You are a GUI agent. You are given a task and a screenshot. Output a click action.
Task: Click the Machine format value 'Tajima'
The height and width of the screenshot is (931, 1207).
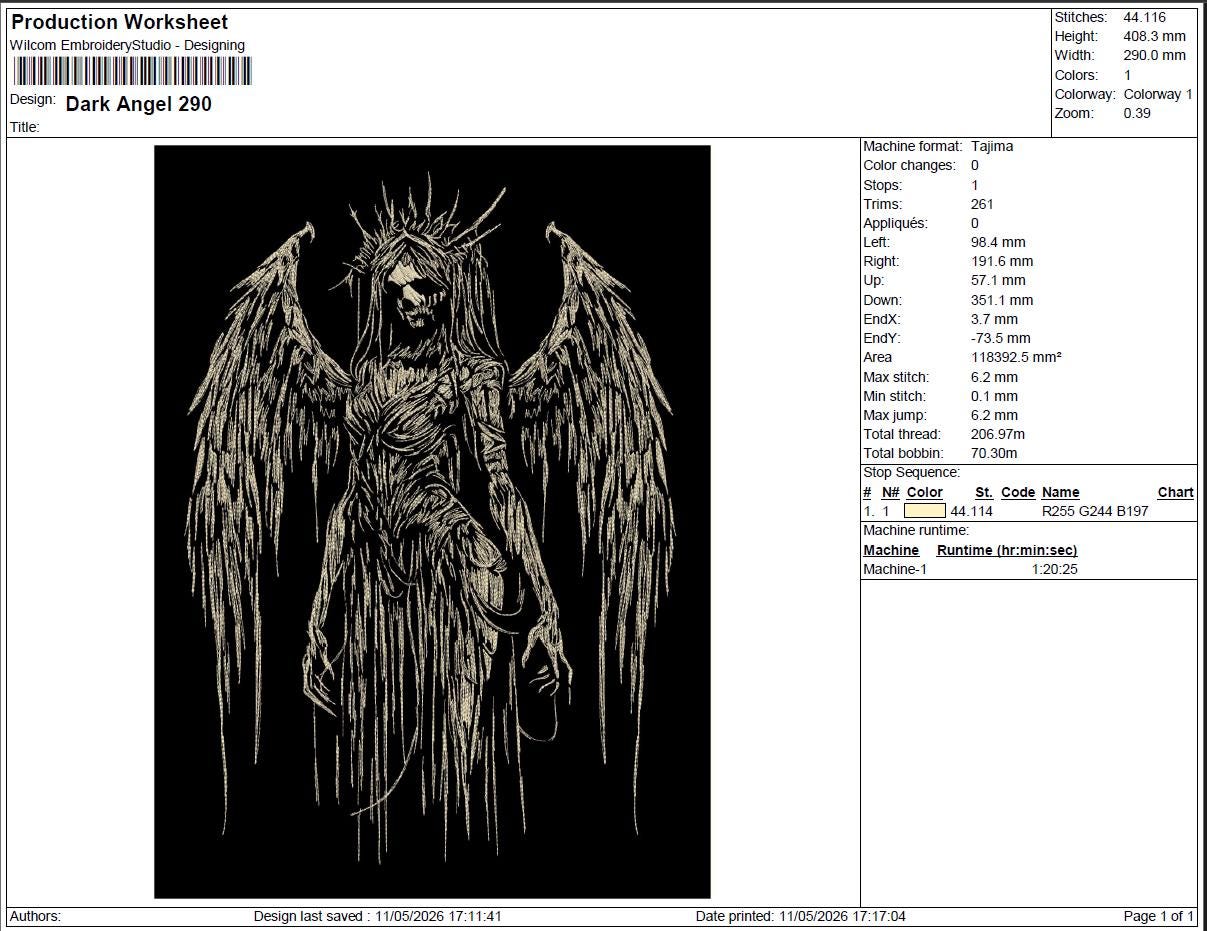tap(992, 146)
